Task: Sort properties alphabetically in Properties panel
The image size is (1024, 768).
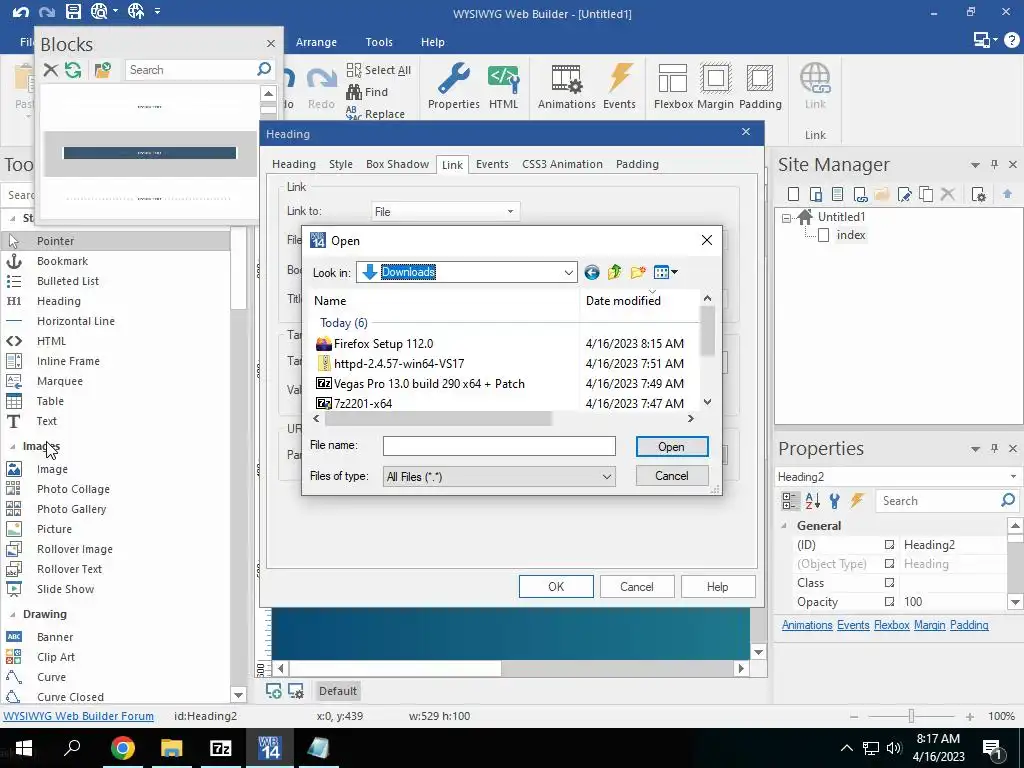Action: point(812,501)
